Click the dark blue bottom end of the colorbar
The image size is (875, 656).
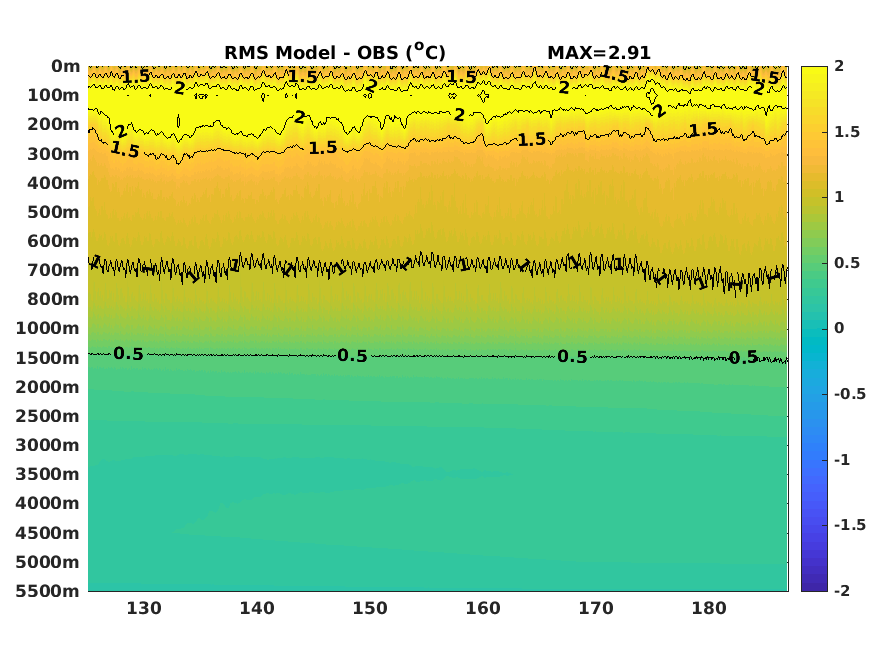pyautogui.click(x=814, y=585)
